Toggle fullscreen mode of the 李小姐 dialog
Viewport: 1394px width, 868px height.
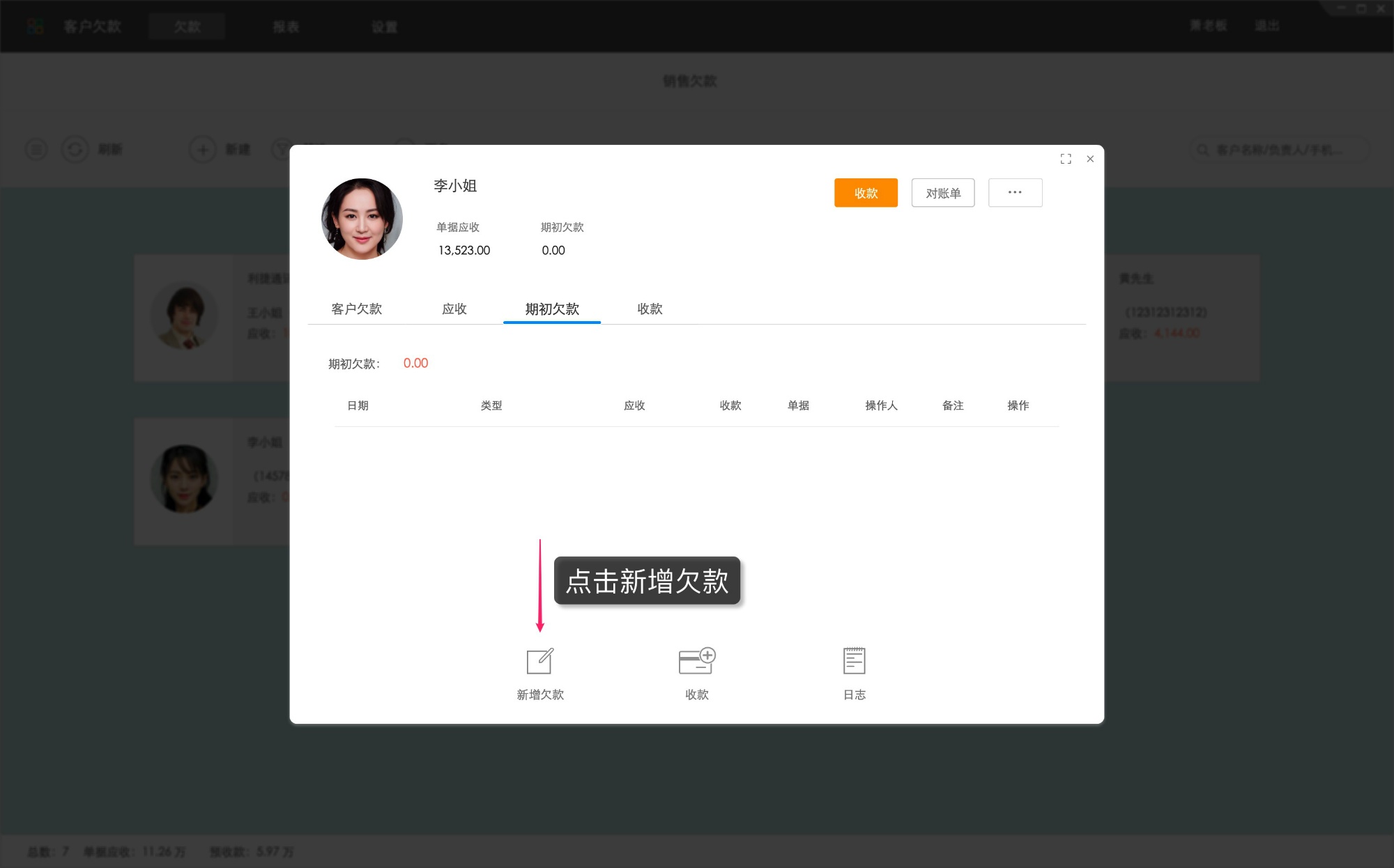(1066, 159)
